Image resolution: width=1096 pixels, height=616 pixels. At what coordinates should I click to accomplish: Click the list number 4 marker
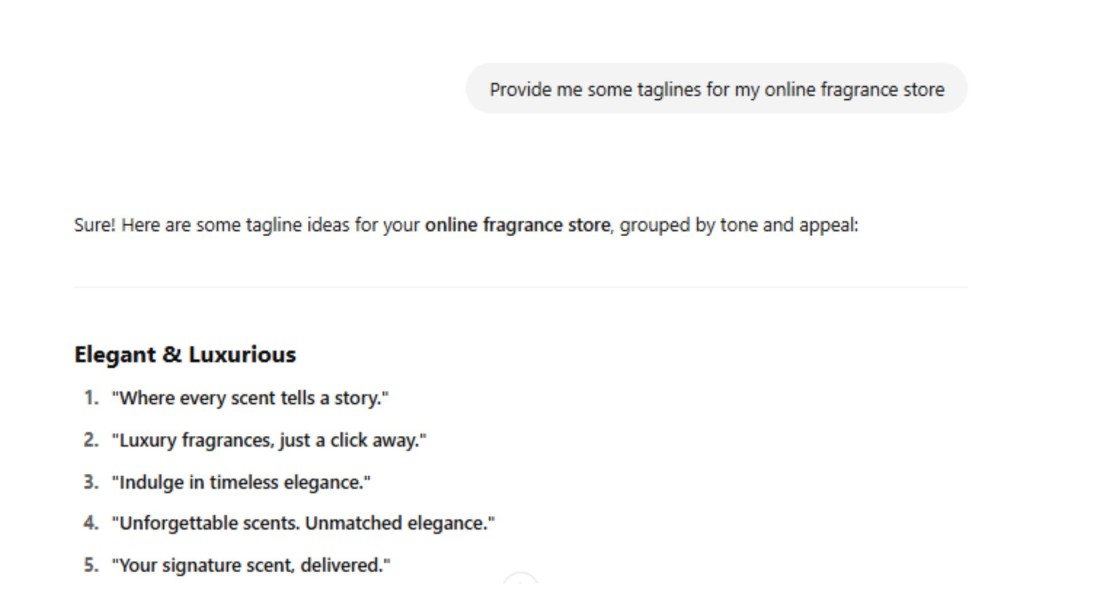tap(91, 523)
